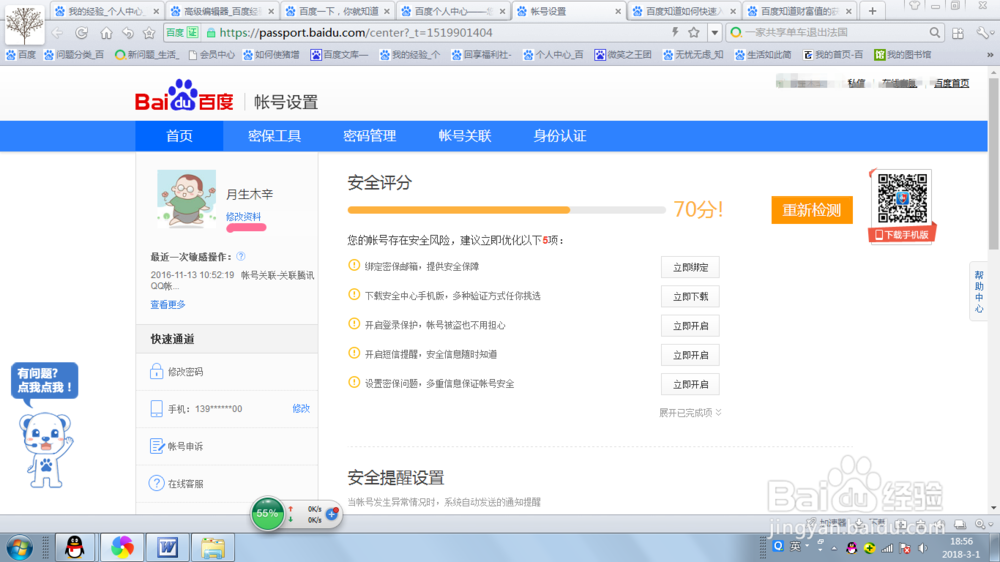
Task: Click the 重新检测 orange button
Action: click(812, 210)
